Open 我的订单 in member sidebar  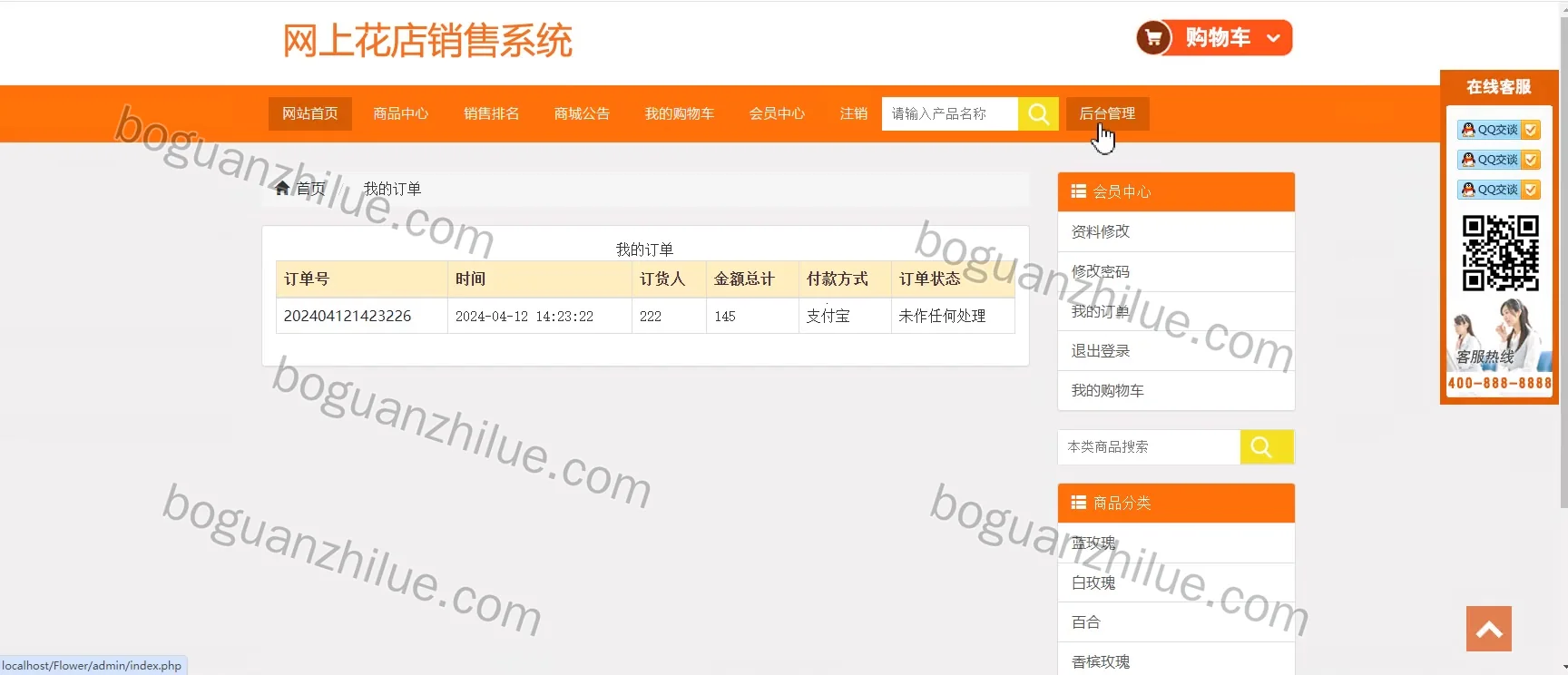pos(1176,311)
